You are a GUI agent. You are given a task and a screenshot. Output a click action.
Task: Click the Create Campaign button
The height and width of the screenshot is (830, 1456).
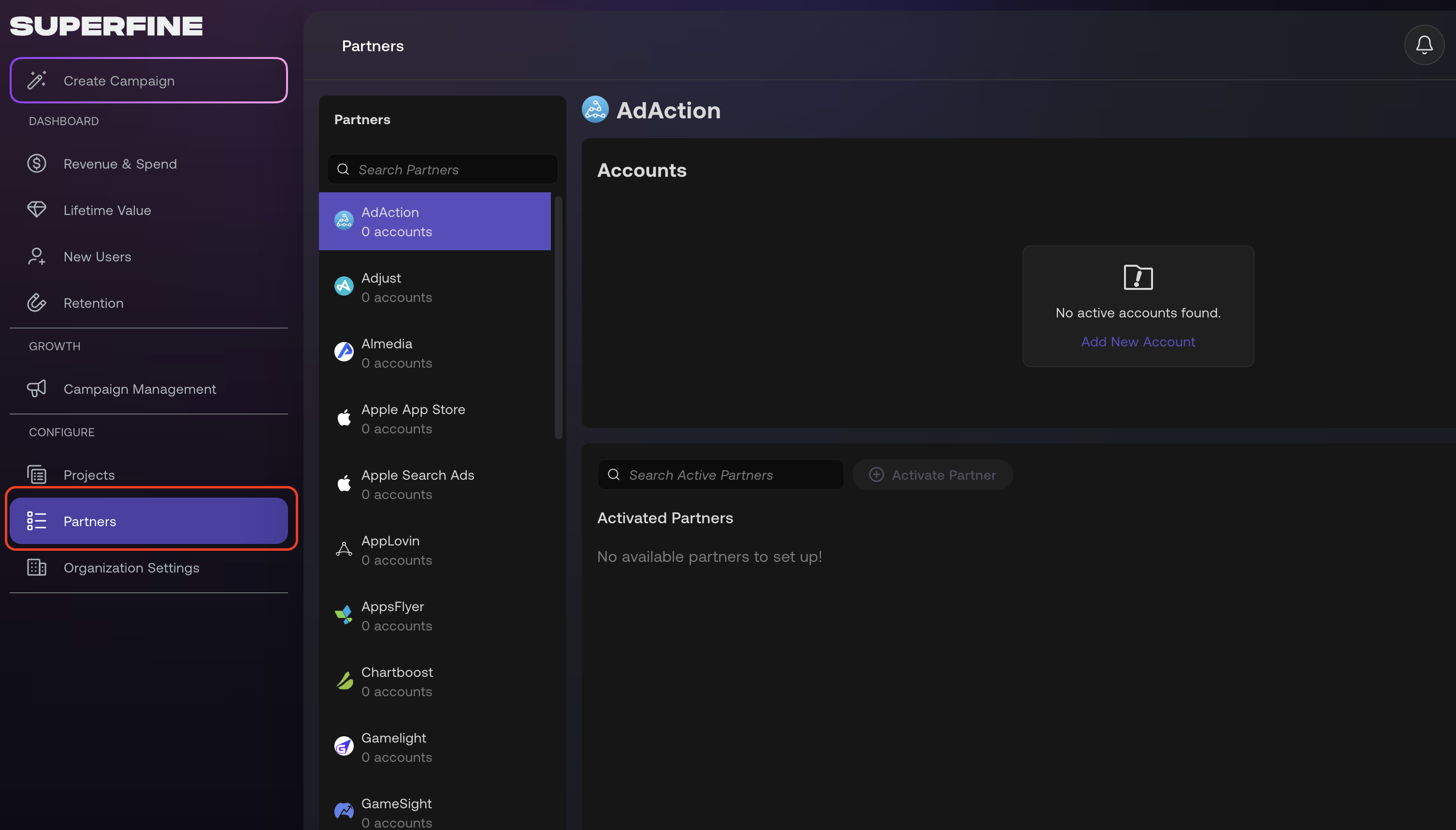point(149,80)
